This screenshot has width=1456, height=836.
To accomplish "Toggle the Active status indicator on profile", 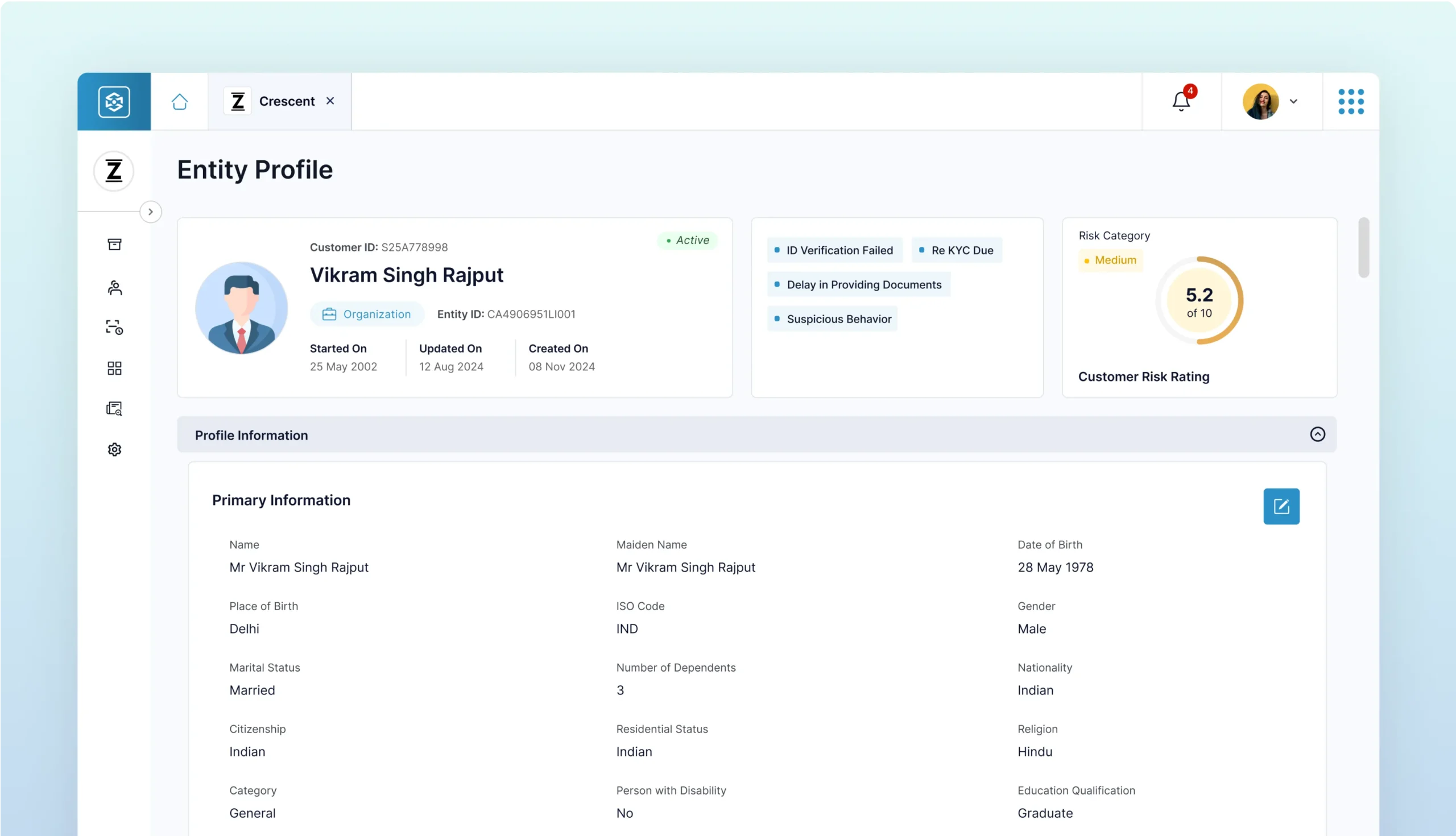I will tap(686, 240).
